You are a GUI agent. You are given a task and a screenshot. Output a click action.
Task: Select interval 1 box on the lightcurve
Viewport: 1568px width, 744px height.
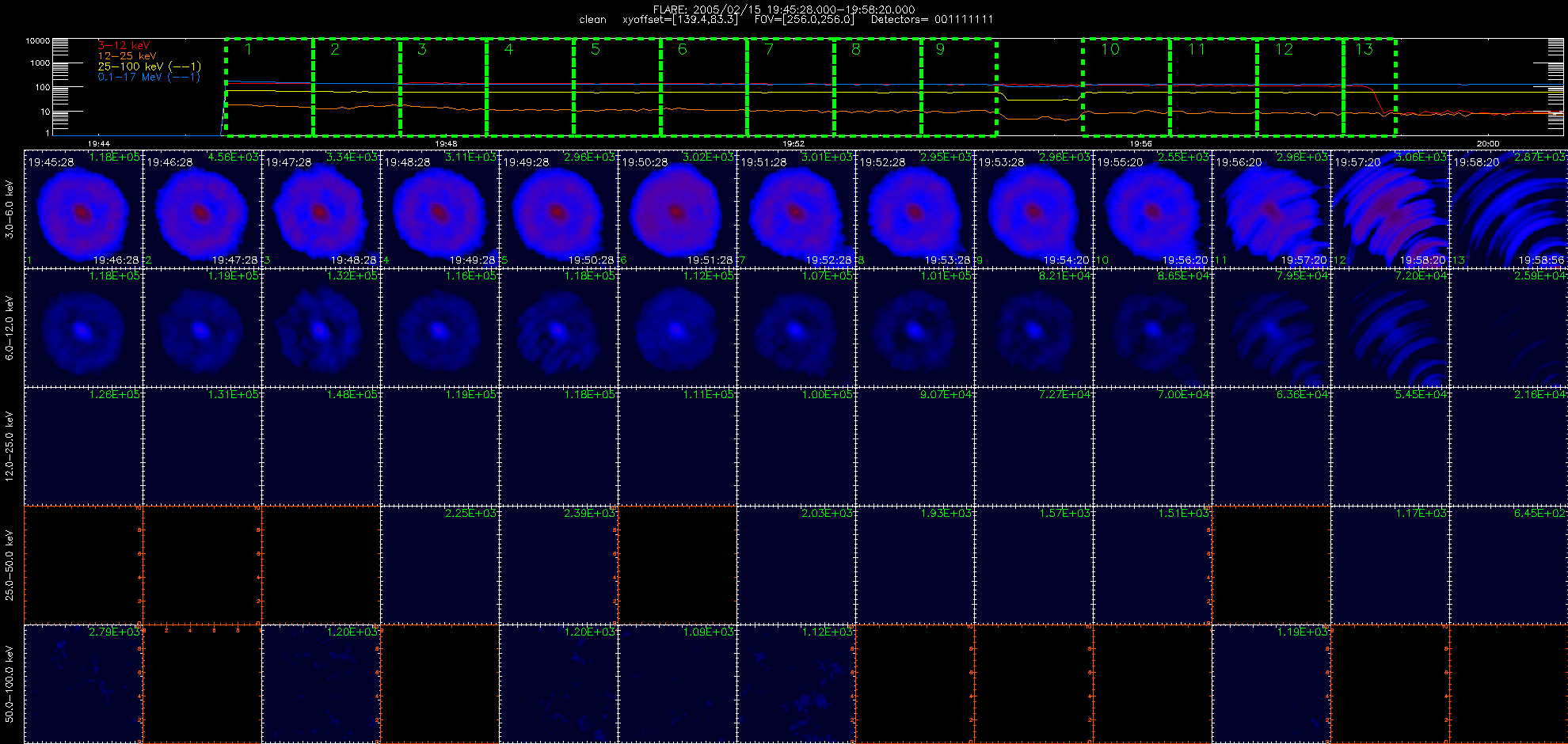[269, 87]
